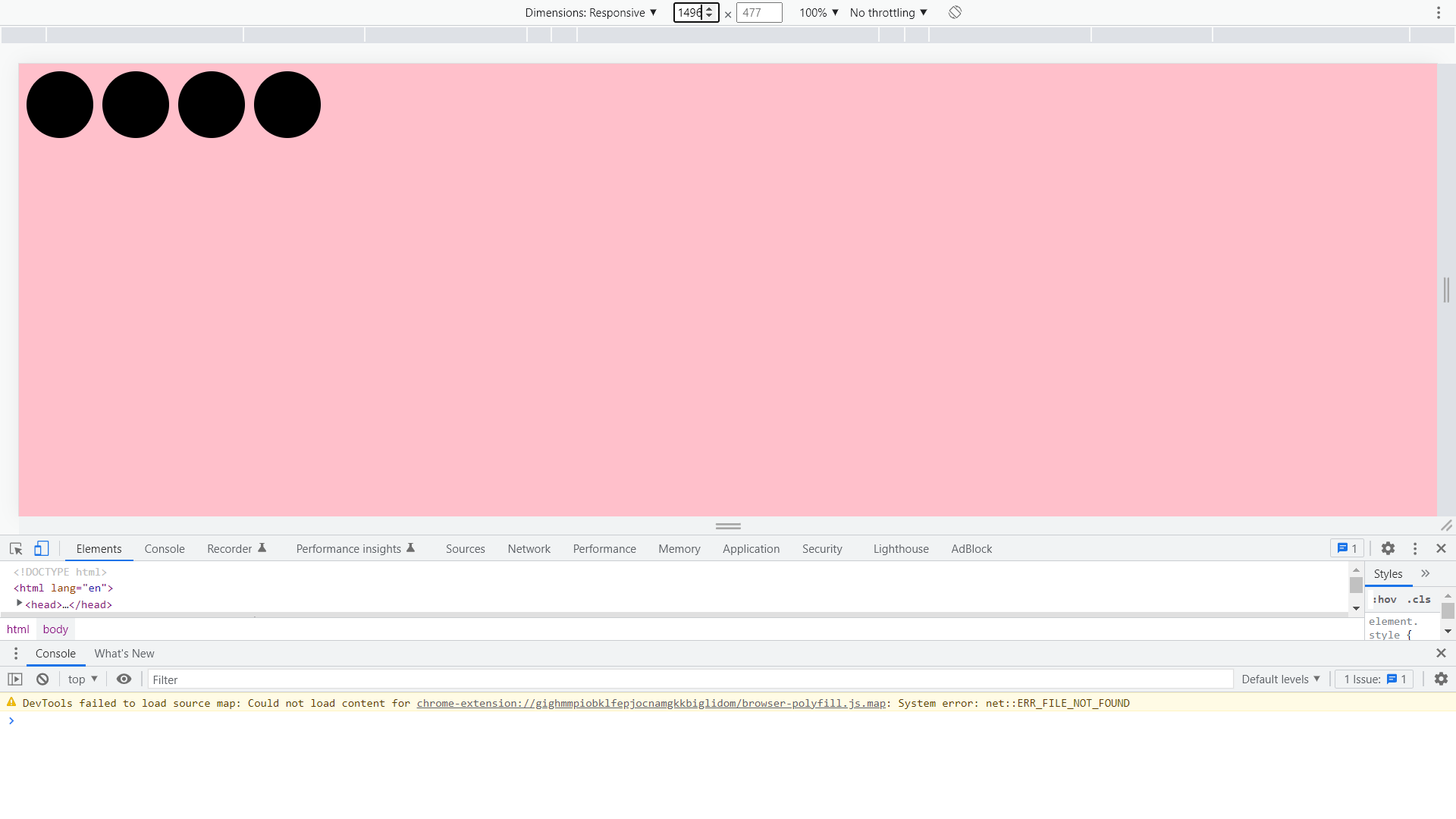Expand the head element node
Screen dimensions: 1456x819
[x=20, y=604]
